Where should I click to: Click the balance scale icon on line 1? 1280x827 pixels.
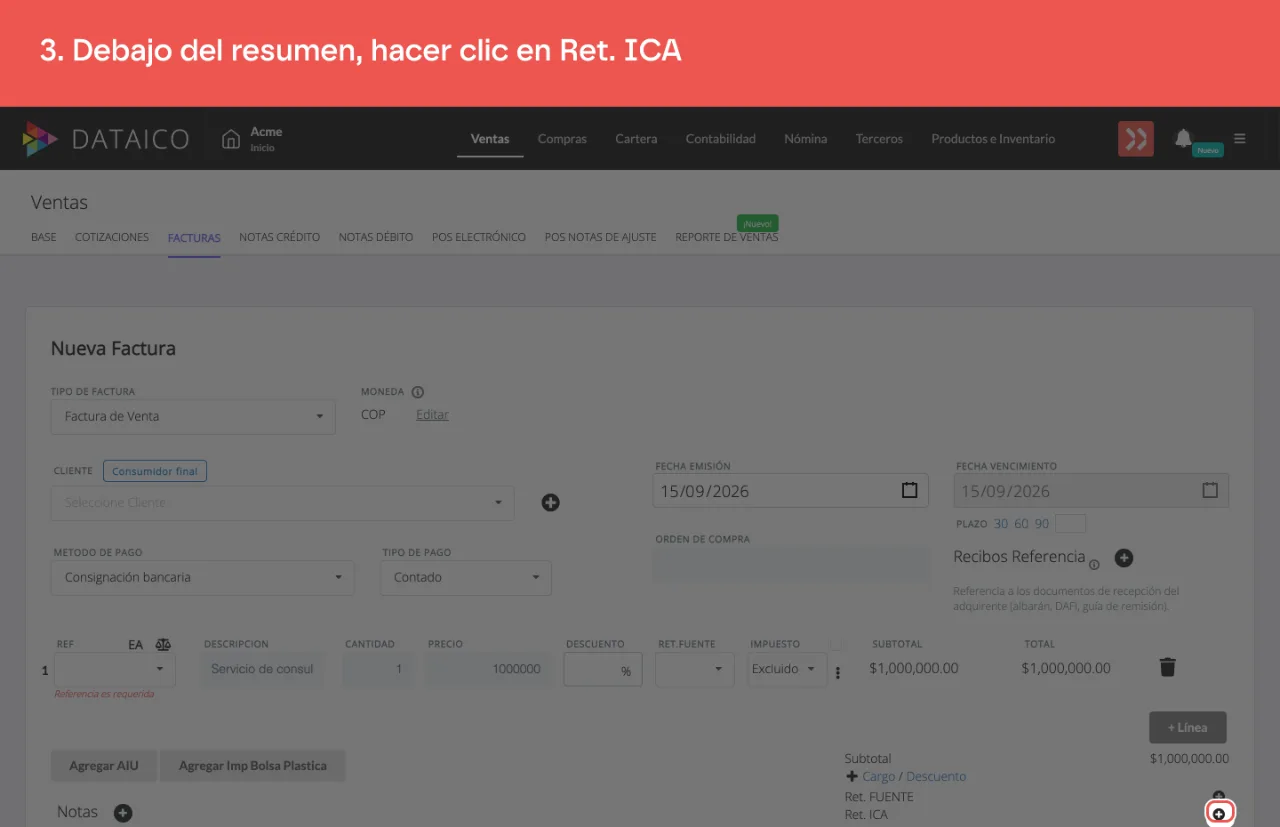[163, 645]
